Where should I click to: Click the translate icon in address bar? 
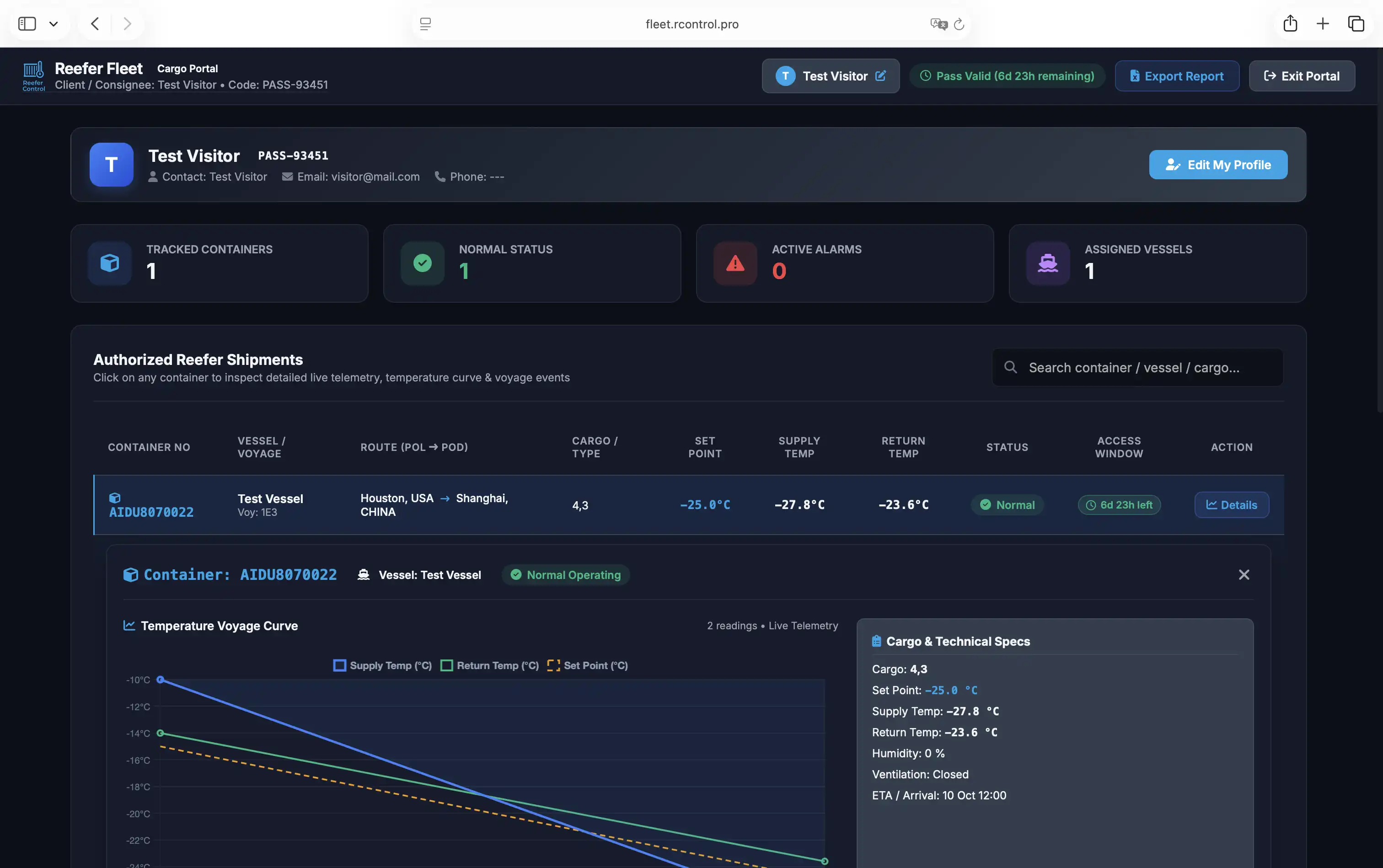[938, 24]
